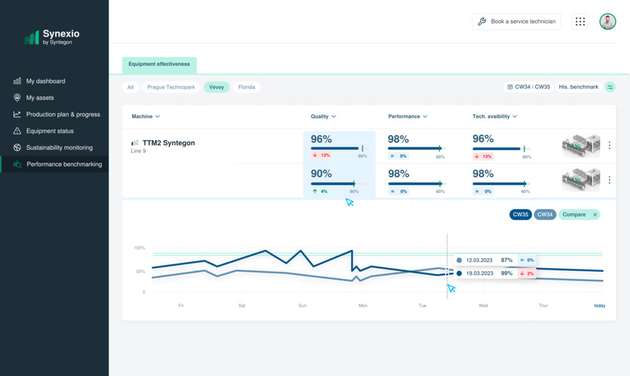
Task: Click the My dashboard chart icon
Action: tap(17, 81)
